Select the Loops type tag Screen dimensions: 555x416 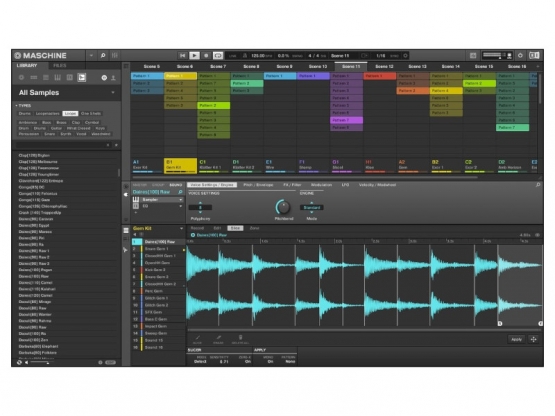70,114
